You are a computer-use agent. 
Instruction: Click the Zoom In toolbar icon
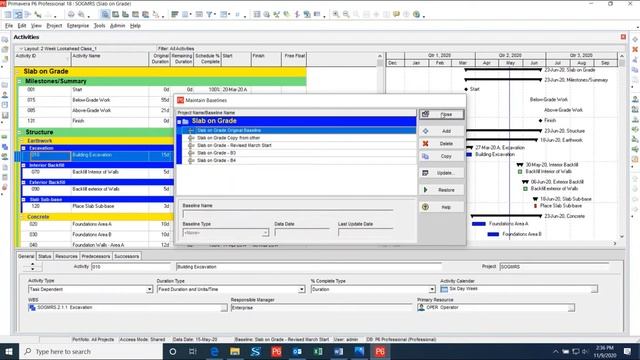pos(336,15)
